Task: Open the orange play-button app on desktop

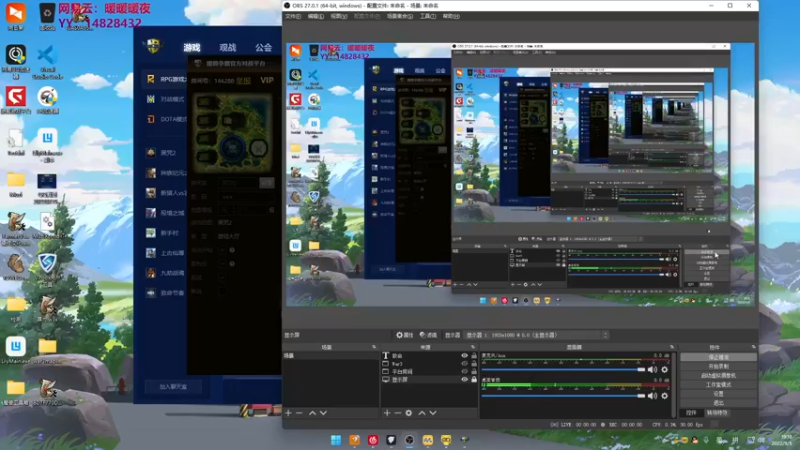Action: coord(15,17)
